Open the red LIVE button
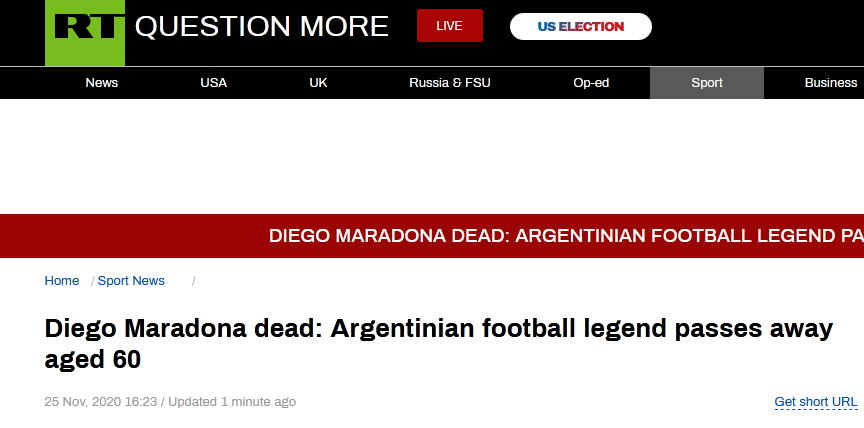Image resolution: width=864 pixels, height=428 pixels. (x=449, y=26)
